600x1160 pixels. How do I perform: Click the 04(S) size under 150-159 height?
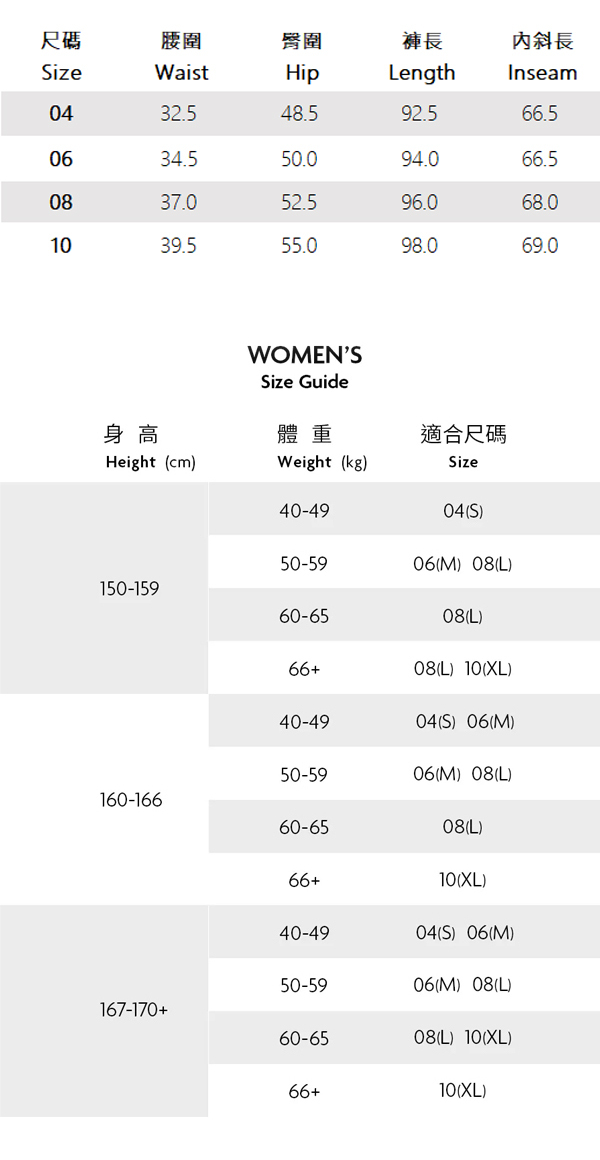[463, 511]
